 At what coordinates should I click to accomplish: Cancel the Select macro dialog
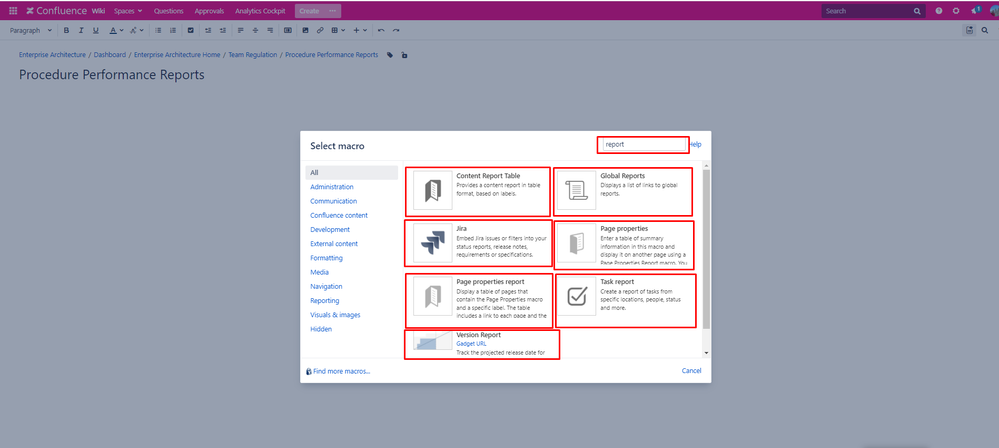coord(691,371)
